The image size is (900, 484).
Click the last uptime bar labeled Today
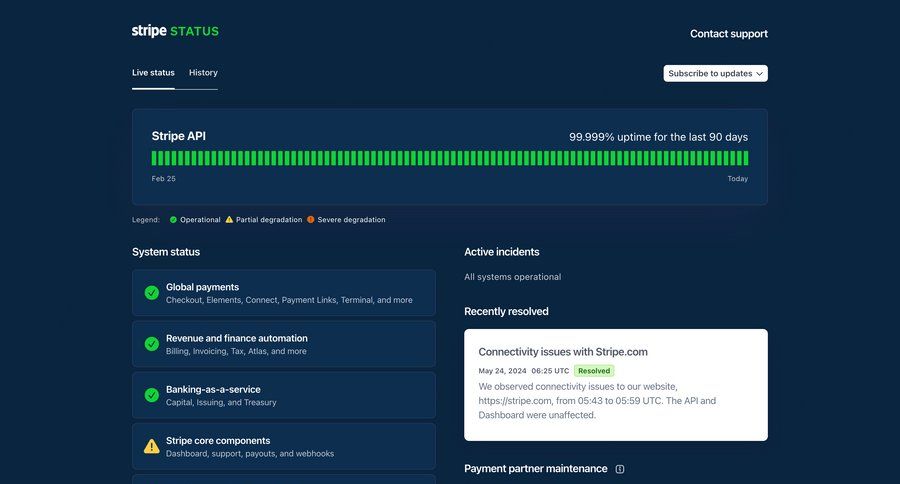(746, 158)
